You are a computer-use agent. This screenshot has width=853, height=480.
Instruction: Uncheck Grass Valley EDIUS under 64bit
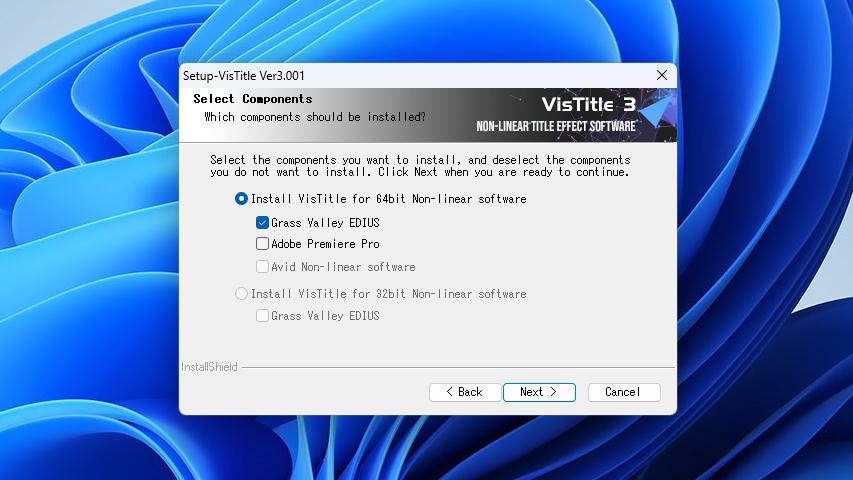pyautogui.click(x=262, y=223)
